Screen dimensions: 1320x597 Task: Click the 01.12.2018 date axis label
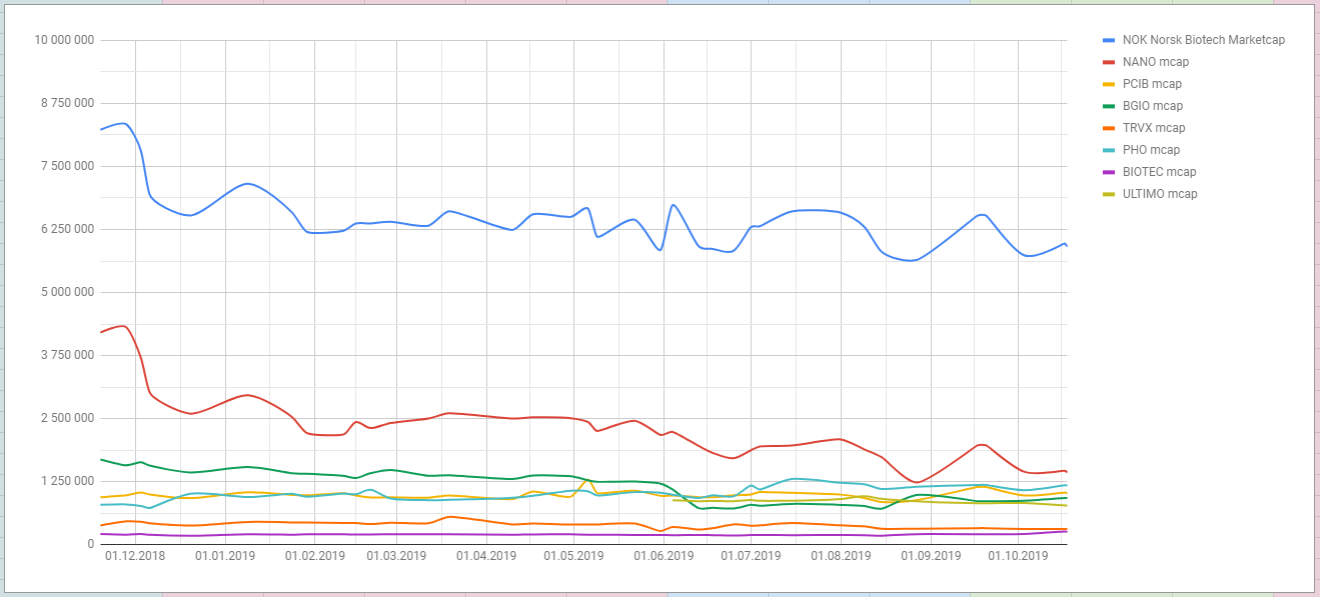[135, 556]
